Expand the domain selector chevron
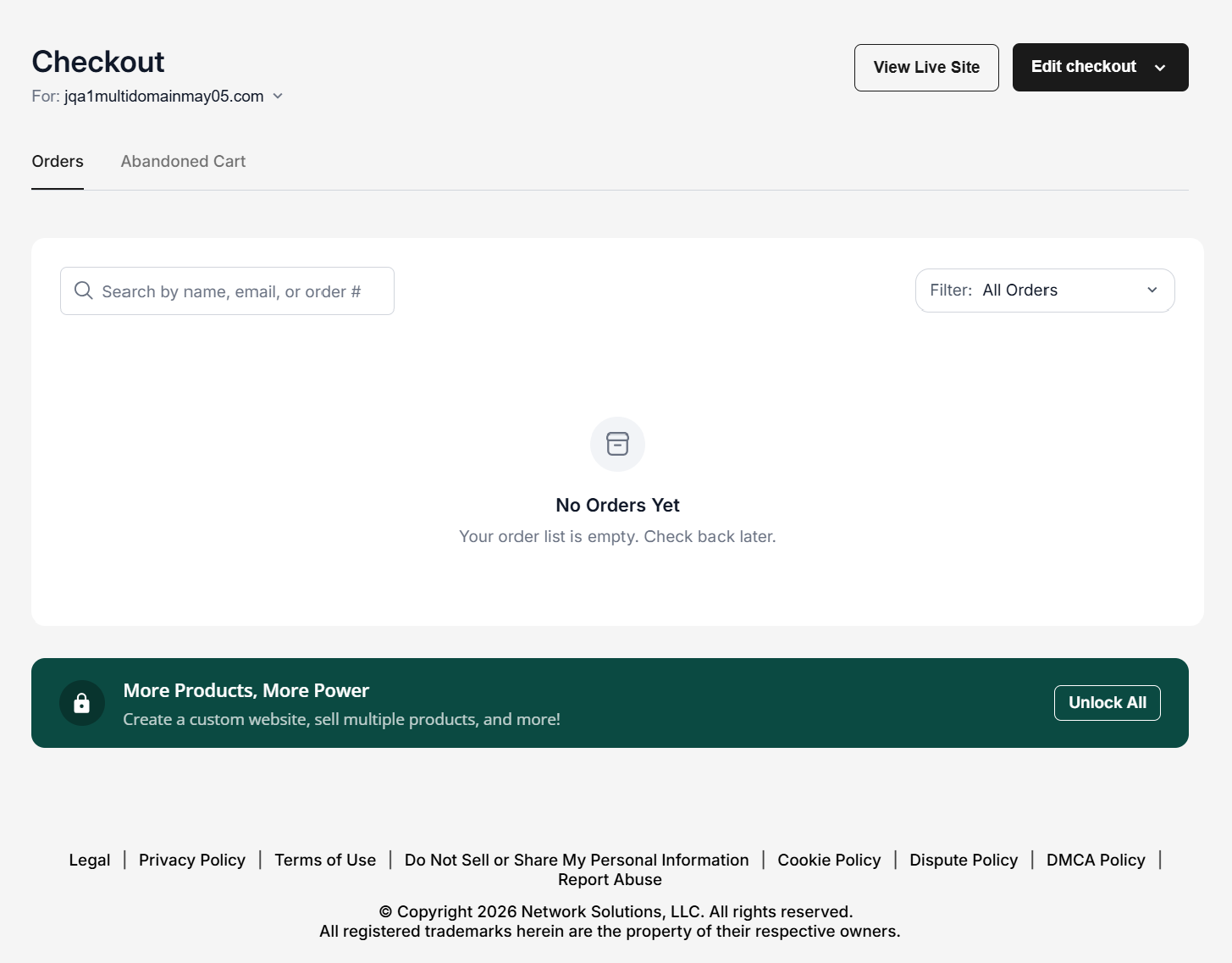Screen dimensions: 1232x963 pyautogui.click(x=278, y=97)
